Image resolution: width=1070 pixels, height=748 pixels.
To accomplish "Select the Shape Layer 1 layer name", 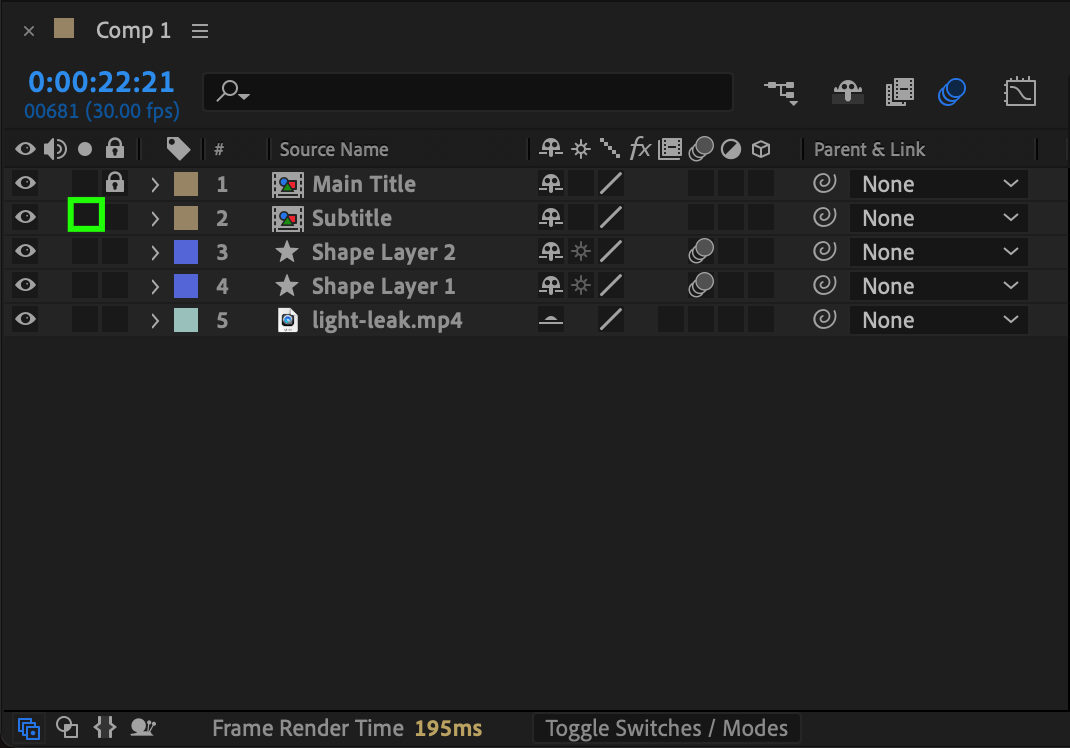I will [x=384, y=286].
